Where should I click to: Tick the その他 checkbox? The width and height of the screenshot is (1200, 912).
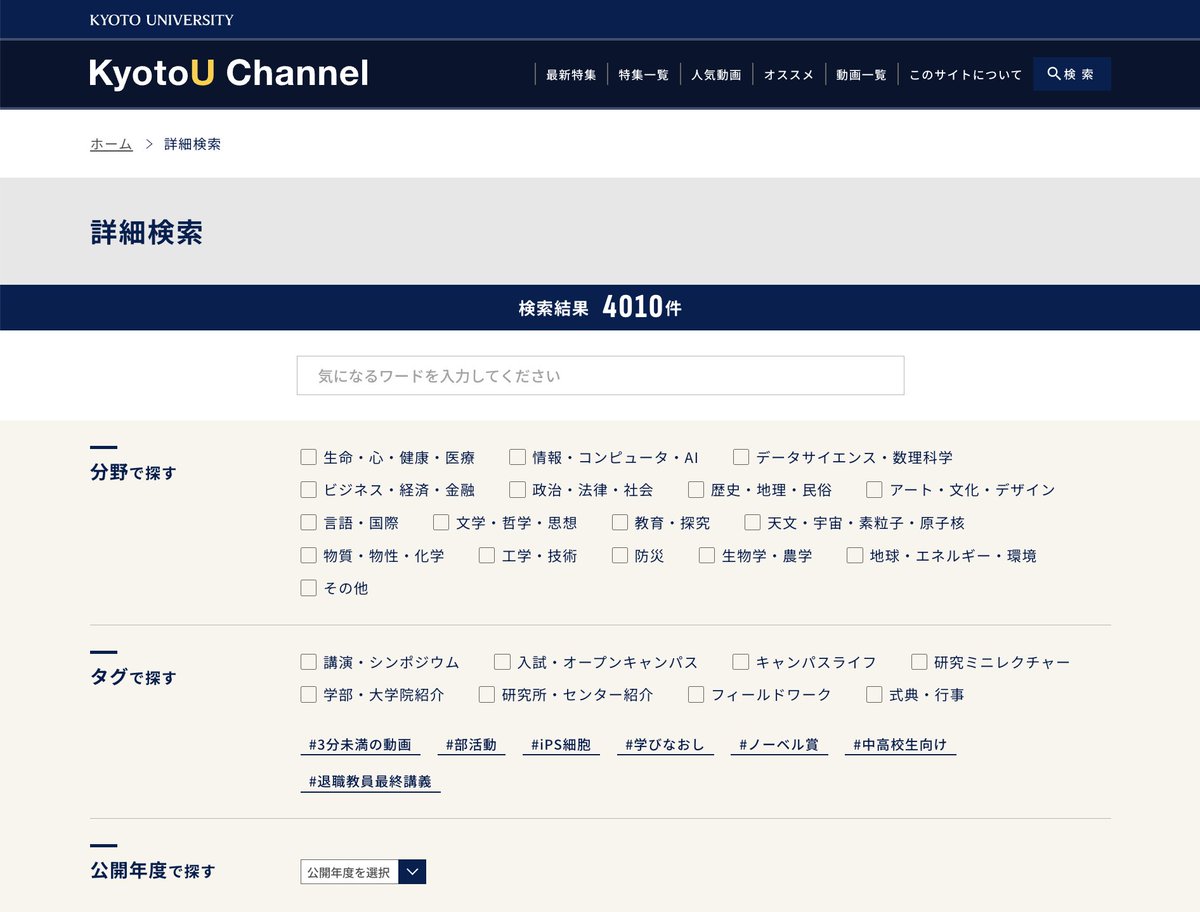(308, 588)
